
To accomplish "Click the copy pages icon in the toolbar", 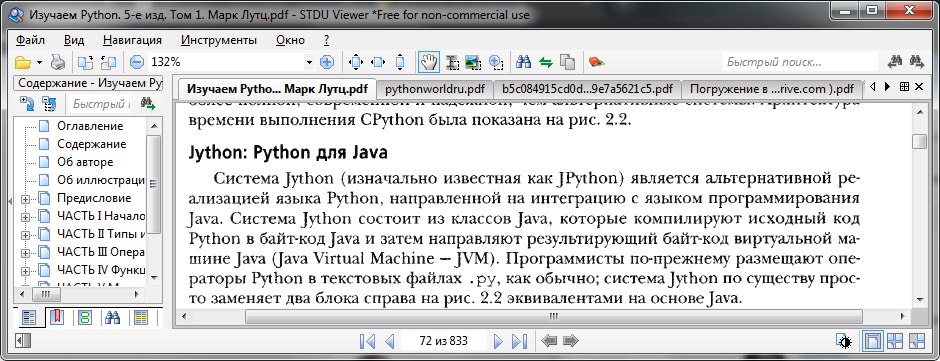I will 567,62.
